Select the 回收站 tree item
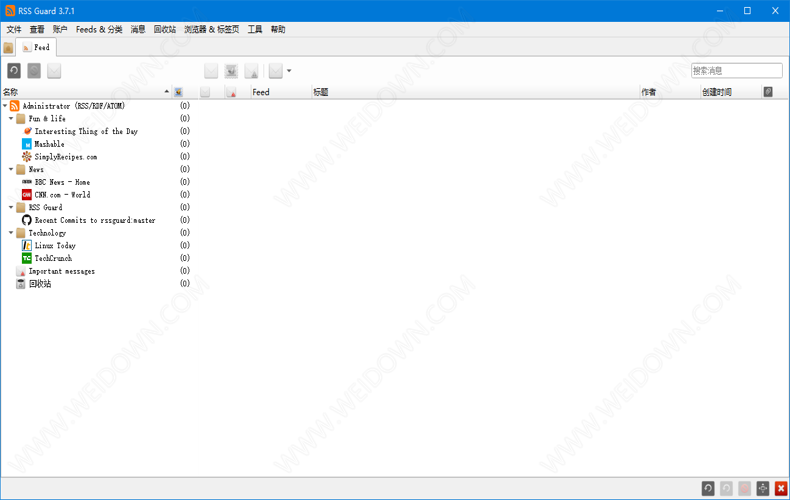This screenshot has width=790, height=500. click(x=40, y=284)
